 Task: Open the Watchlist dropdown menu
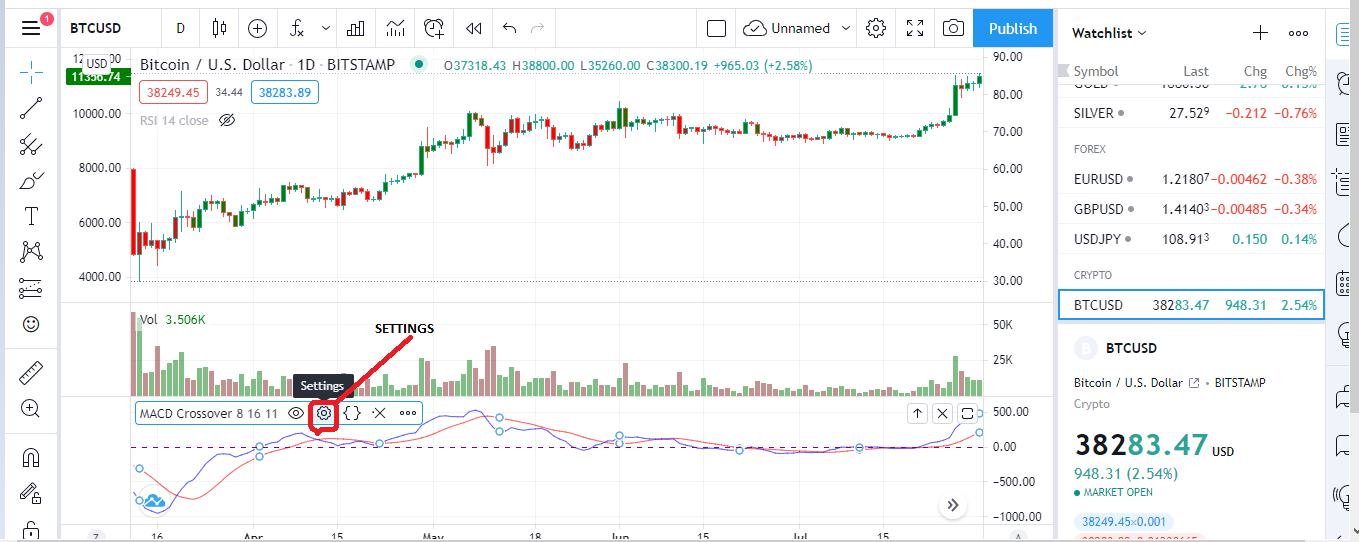click(x=1109, y=33)
